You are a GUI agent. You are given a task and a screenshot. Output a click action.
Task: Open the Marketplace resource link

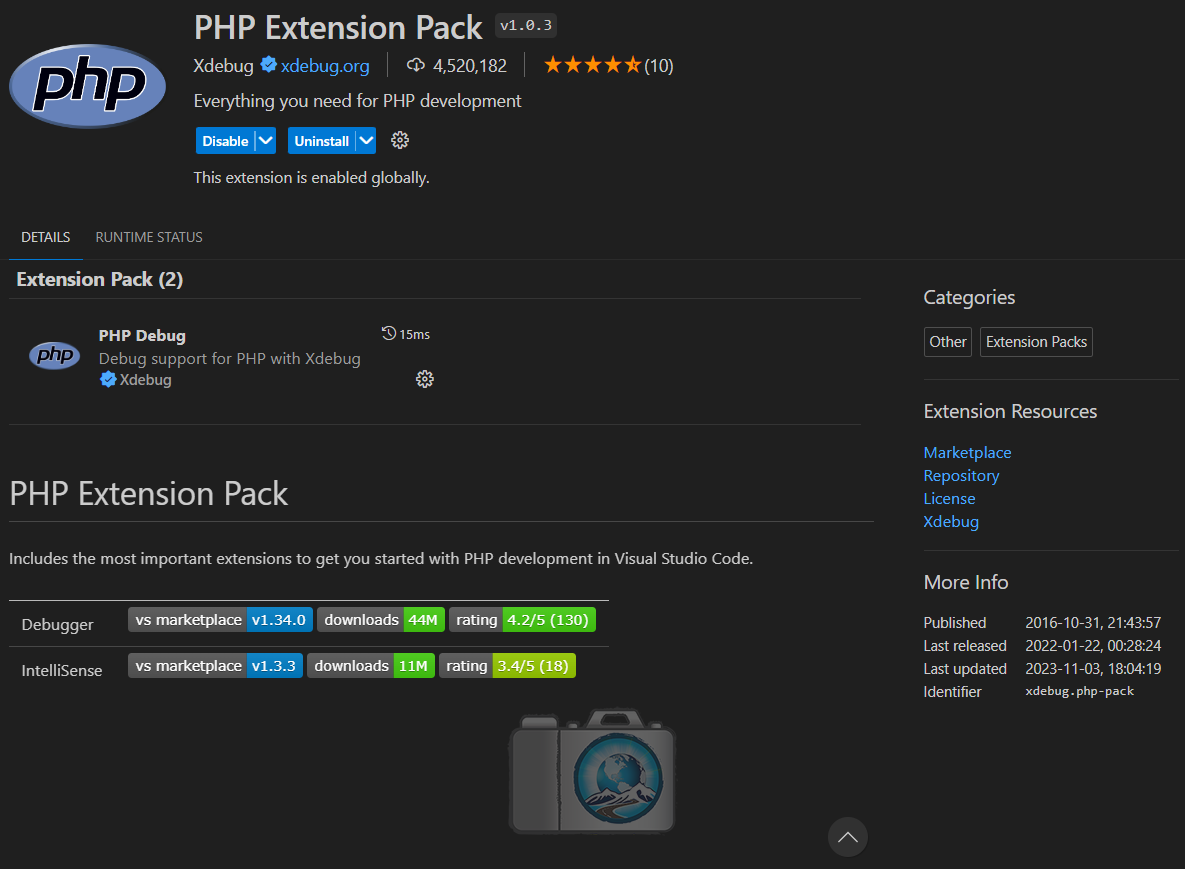(967, 453)
